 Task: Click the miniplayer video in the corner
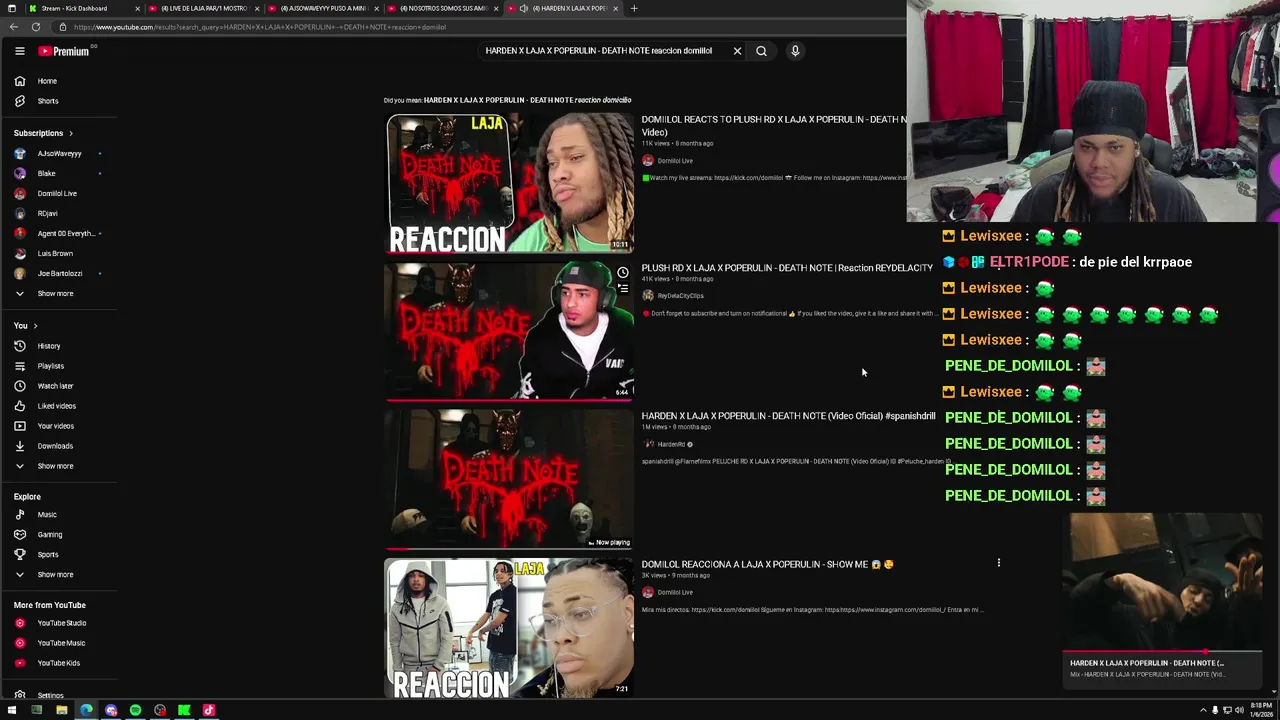tap(1162, 581)
